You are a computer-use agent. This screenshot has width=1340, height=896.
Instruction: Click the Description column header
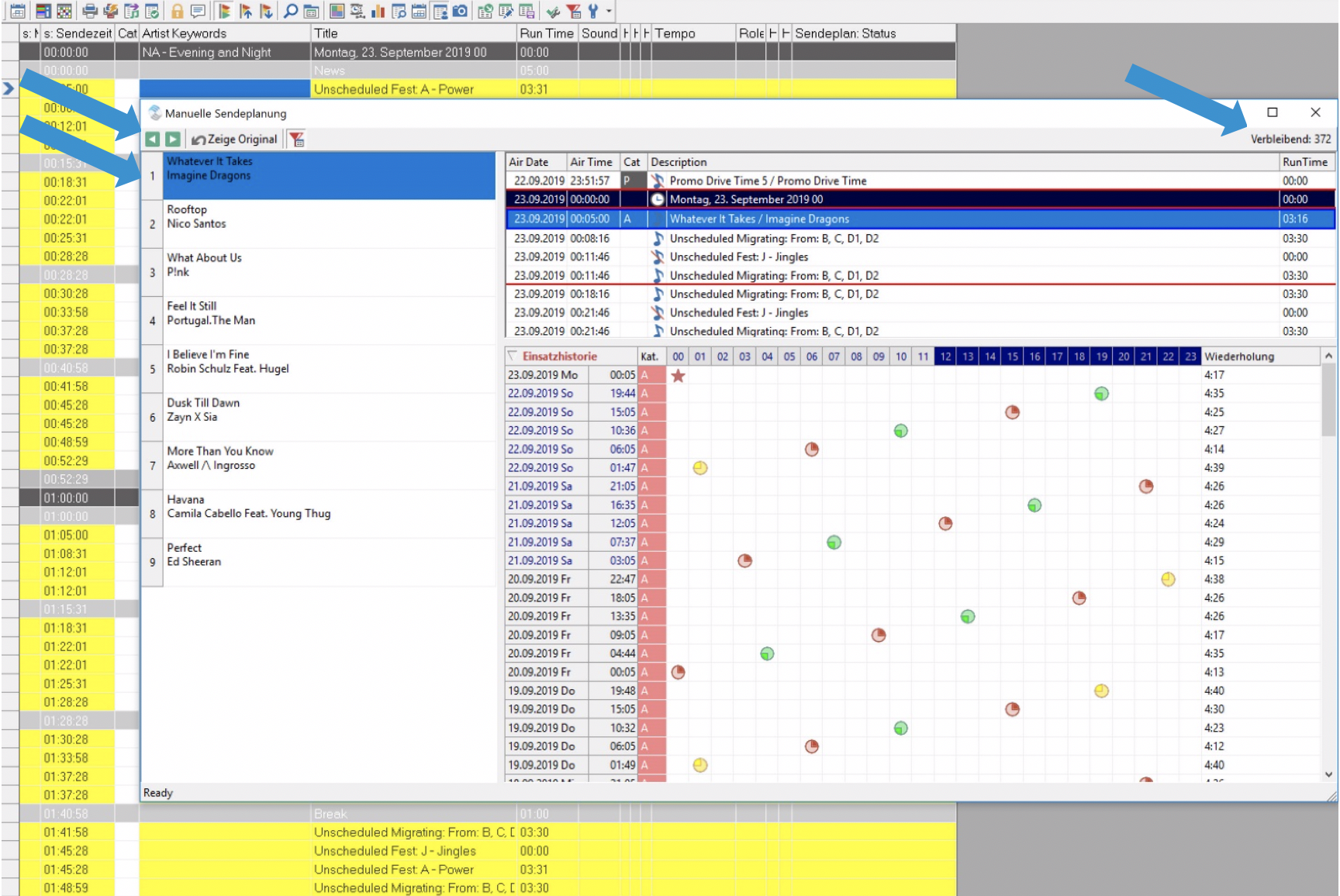click(962, 162)
